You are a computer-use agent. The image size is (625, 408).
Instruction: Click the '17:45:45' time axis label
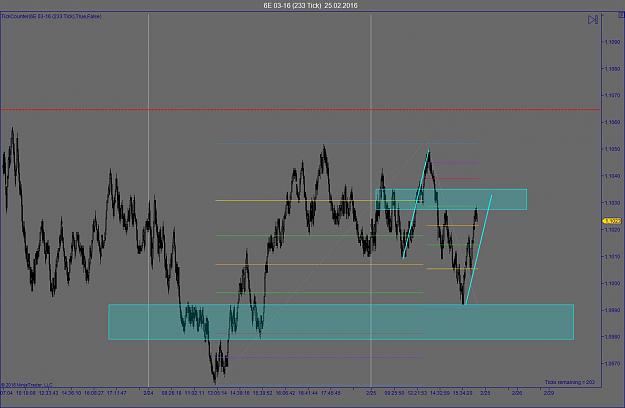331,393
